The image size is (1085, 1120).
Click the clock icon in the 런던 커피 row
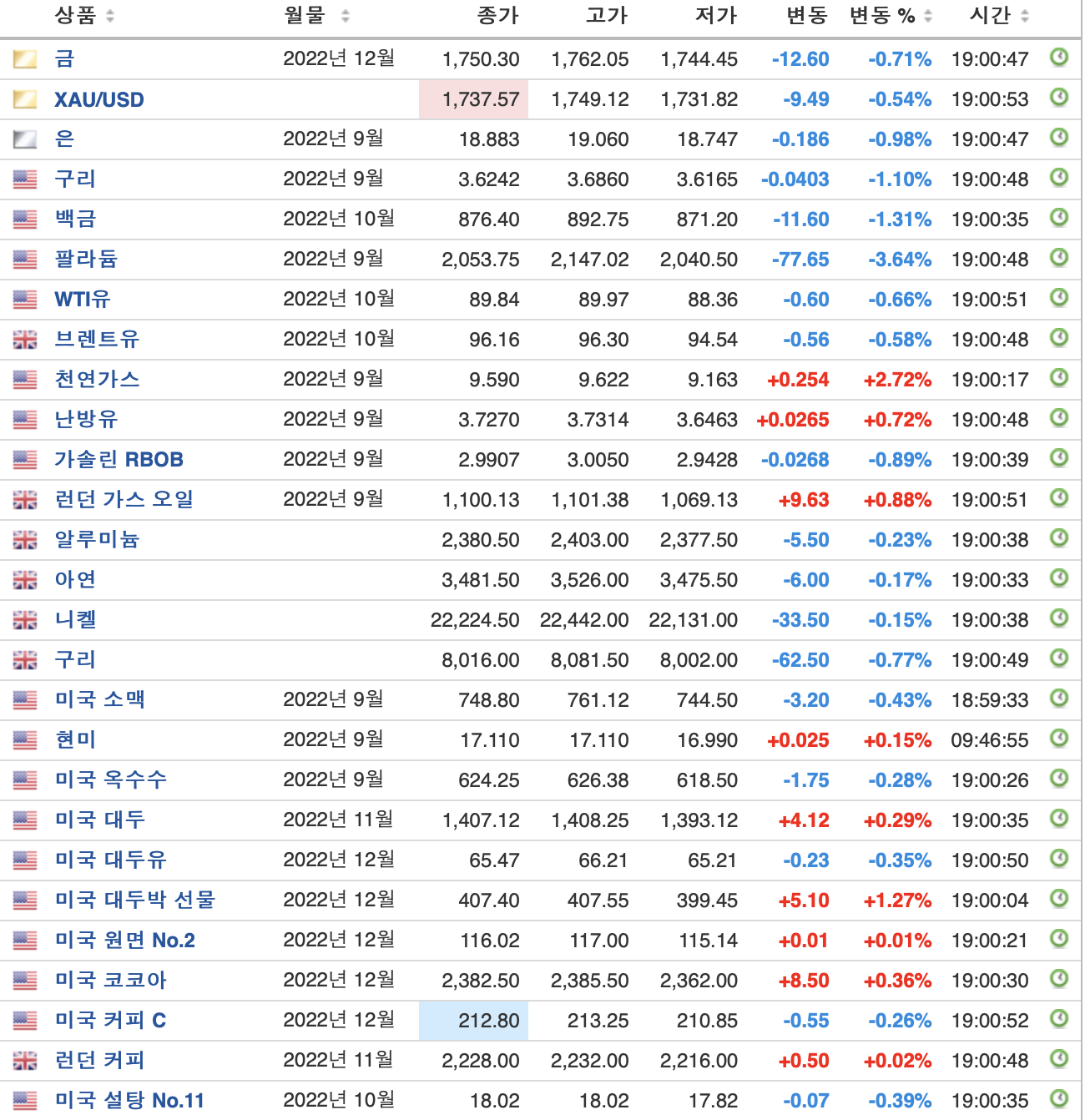pyautogui.click(x=1059, y=1059)
